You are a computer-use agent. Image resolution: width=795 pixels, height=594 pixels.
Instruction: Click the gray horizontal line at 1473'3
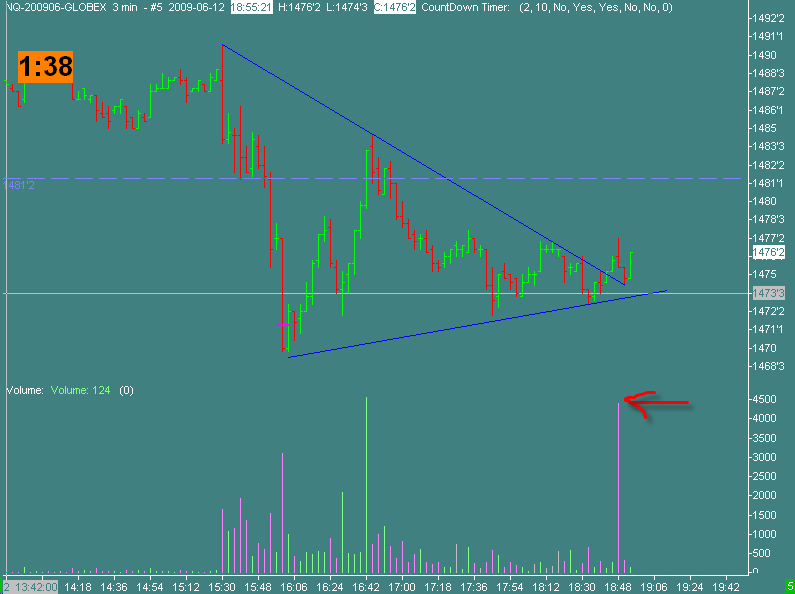coord(375,293)
